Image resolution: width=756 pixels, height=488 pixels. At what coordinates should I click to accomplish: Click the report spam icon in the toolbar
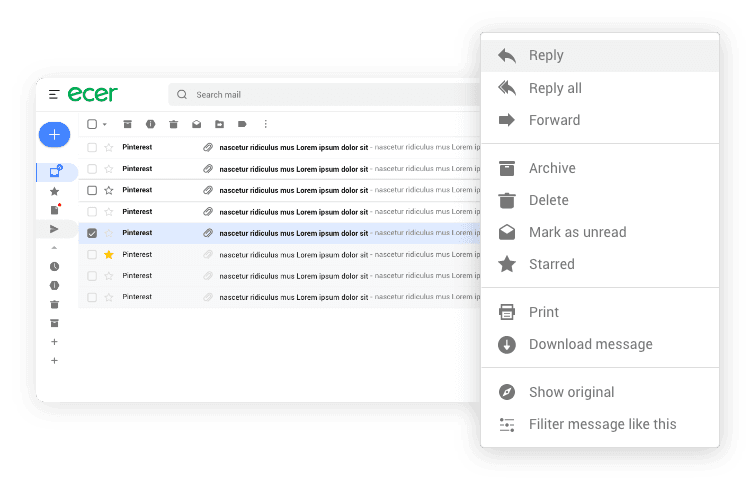pyautogui.click(x=150, y=124)
